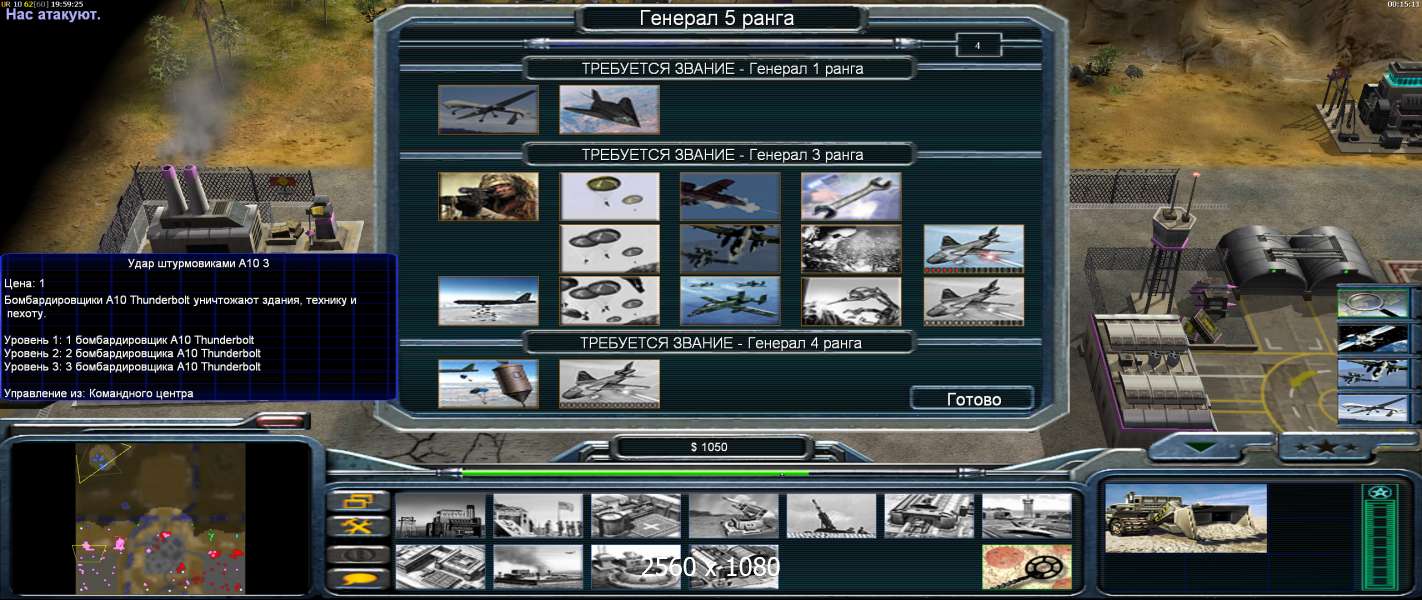The width and height of the screenshot is (1422, 600).
Task: Click the 'Генерал 5 ранга' title
Action: point(717,18)
